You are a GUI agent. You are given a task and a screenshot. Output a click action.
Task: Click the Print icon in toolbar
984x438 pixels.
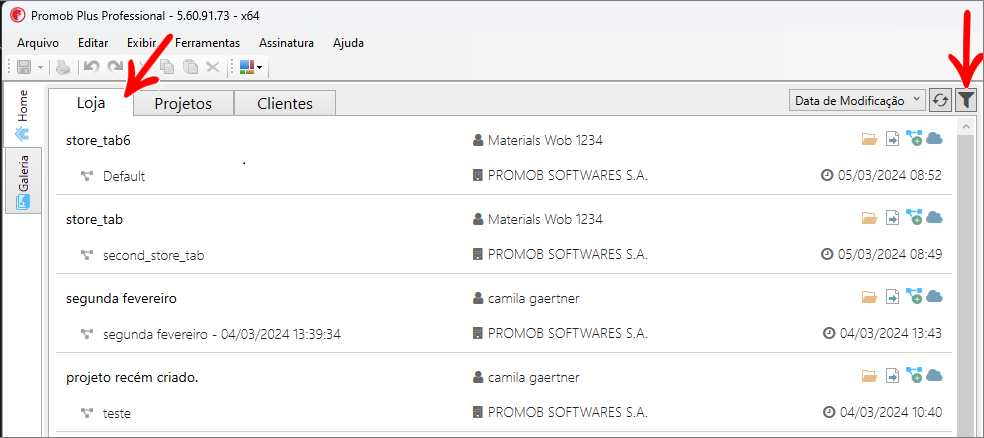[63, 67]
